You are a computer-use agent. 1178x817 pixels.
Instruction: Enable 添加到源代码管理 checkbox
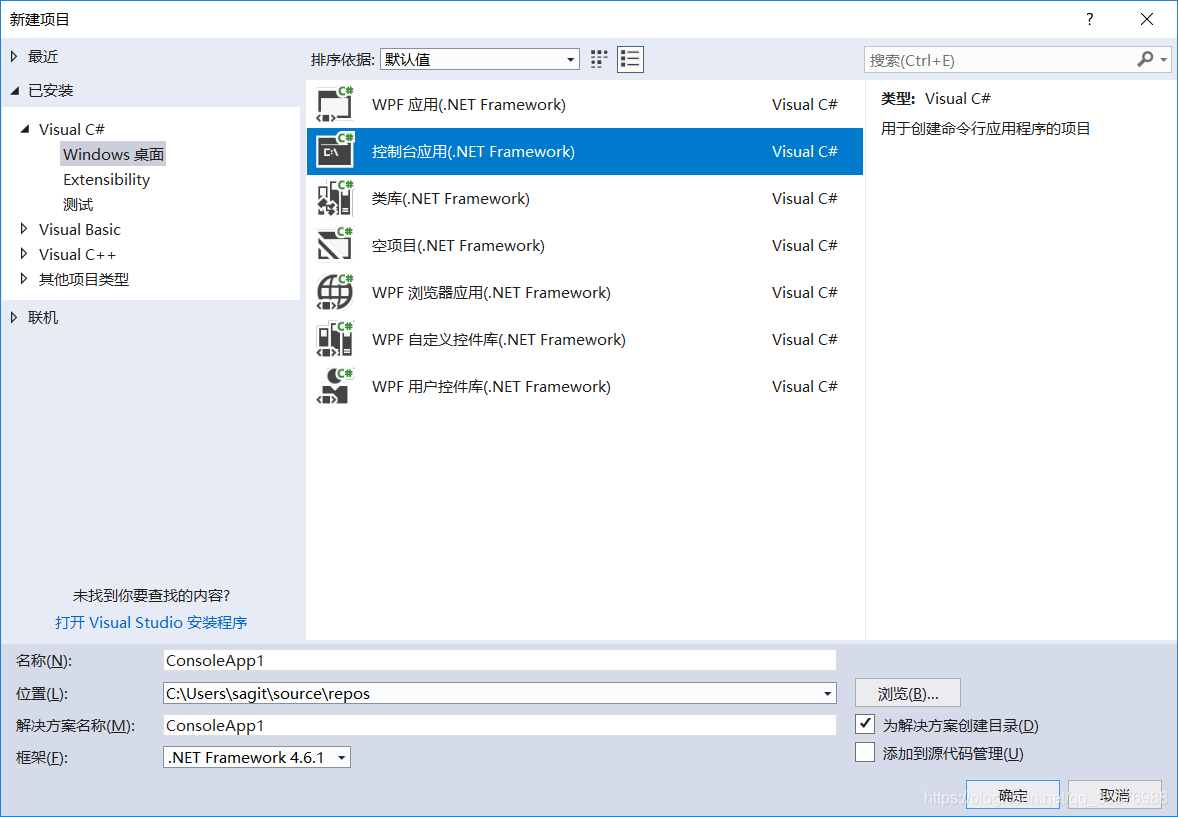[x=865, y=752]
